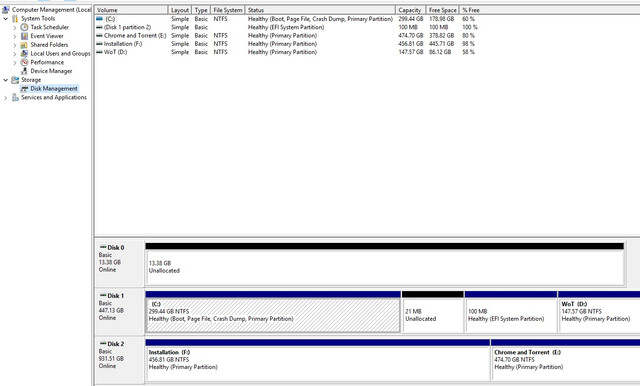The image size is (640, 386).
Task: Click the 98 % free cell
Action: coord(468,44)
